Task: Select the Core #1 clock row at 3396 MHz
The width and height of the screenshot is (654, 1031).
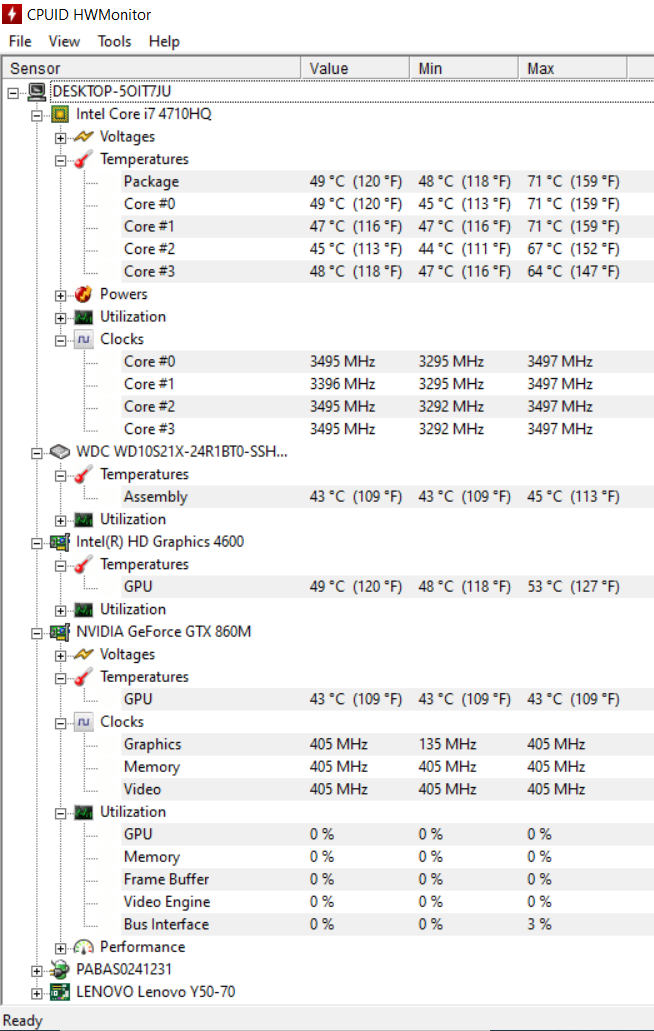Action: [x=388, y=384]
